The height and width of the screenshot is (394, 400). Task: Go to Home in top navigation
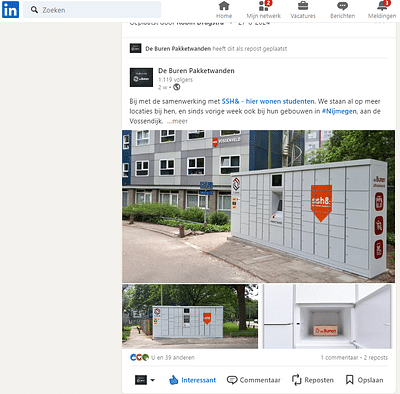(224, 10)
